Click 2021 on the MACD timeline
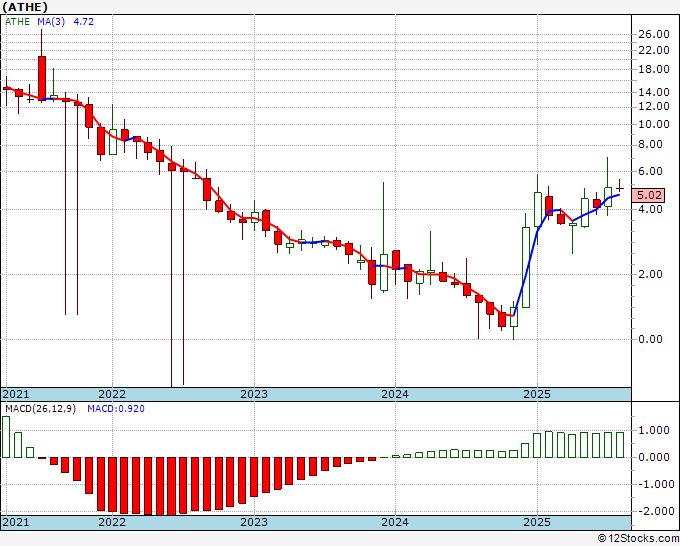Screen dimensions: 680x546 point(16,522)
